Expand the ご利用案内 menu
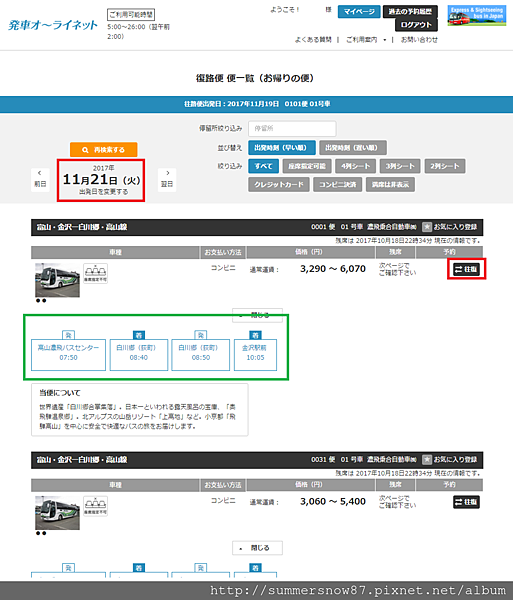513x600 pixels. [x=366, y=40]
